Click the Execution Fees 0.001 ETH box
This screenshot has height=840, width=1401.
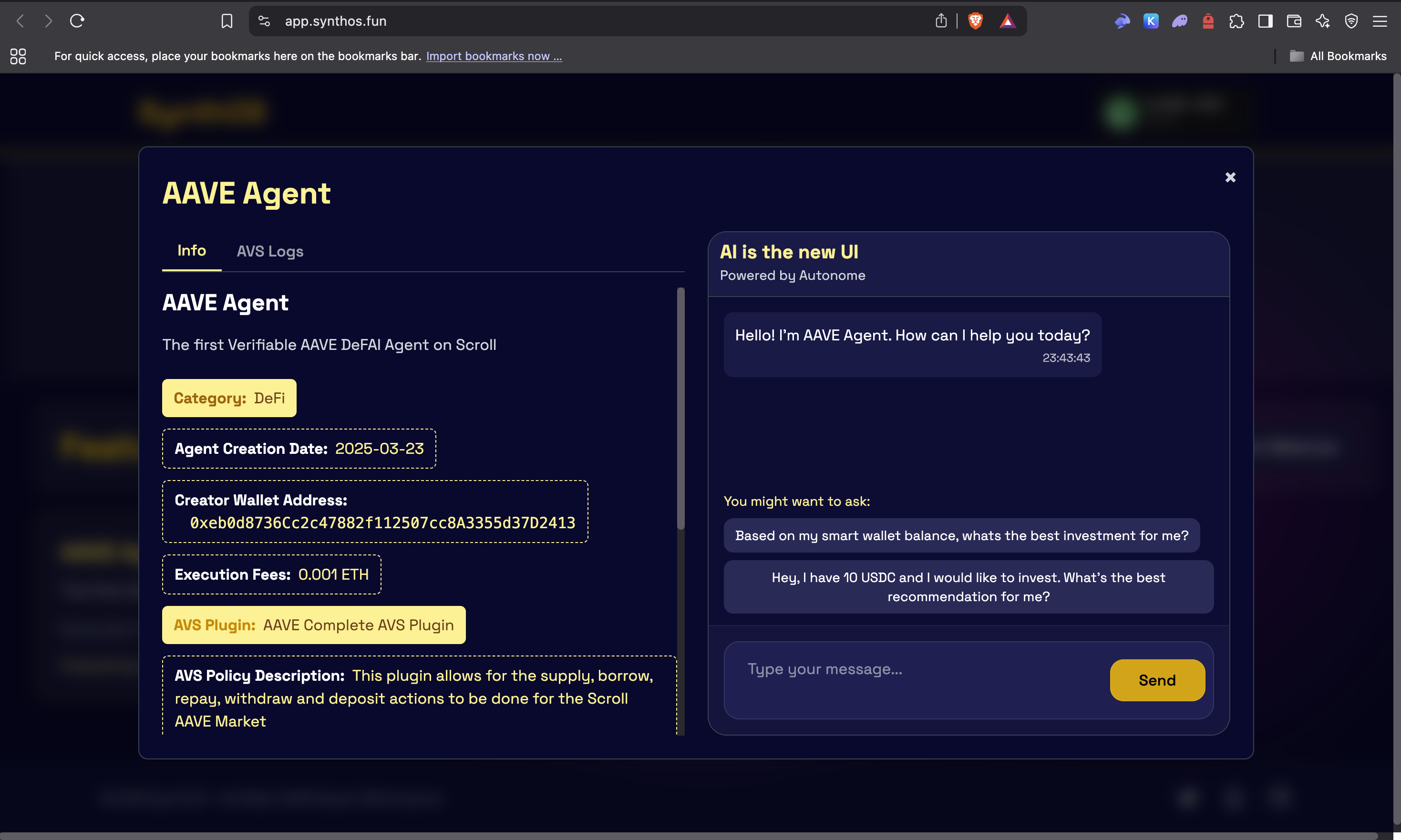(272, 574)
